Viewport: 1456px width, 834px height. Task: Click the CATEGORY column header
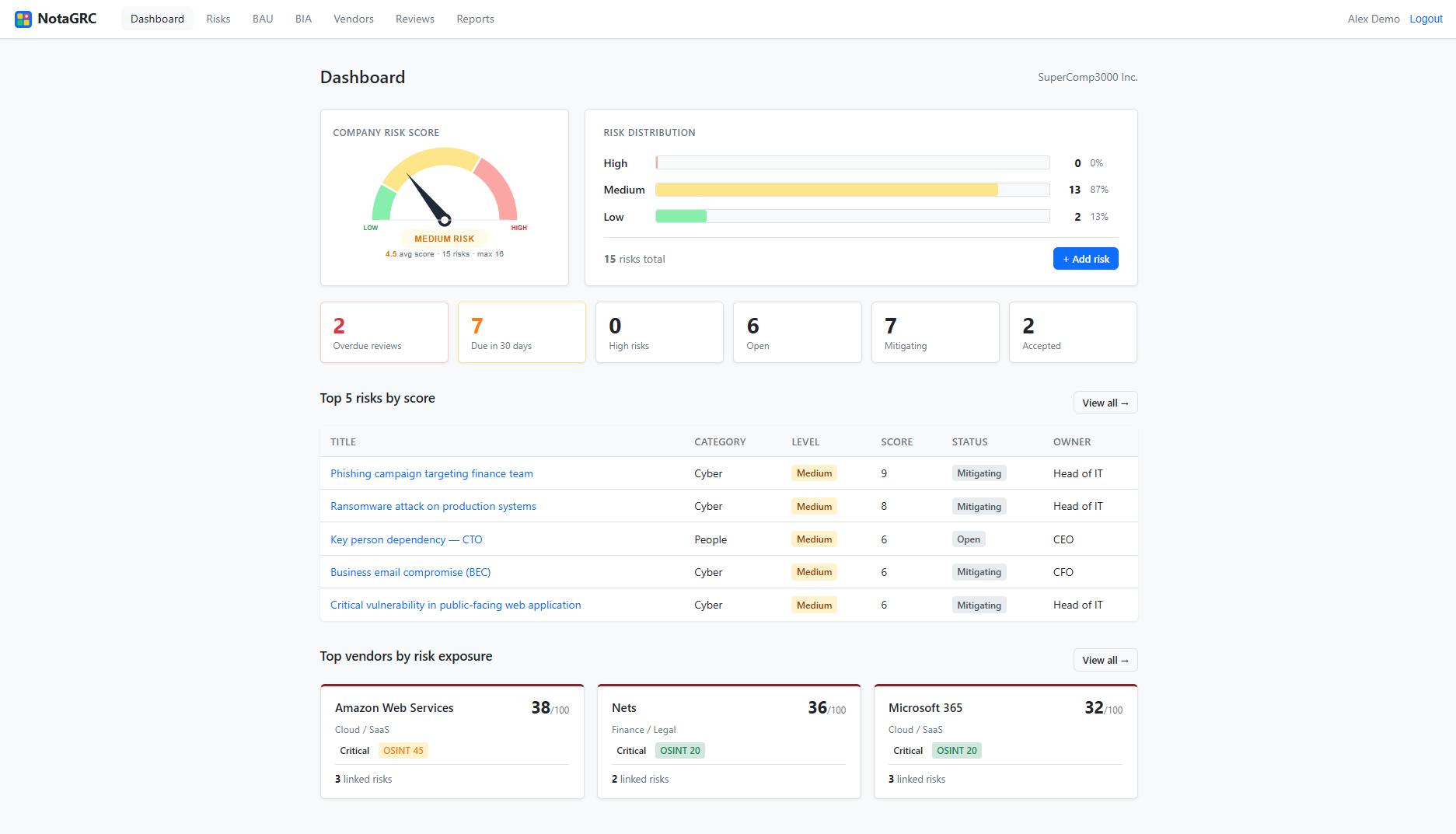tap(720, 441)
